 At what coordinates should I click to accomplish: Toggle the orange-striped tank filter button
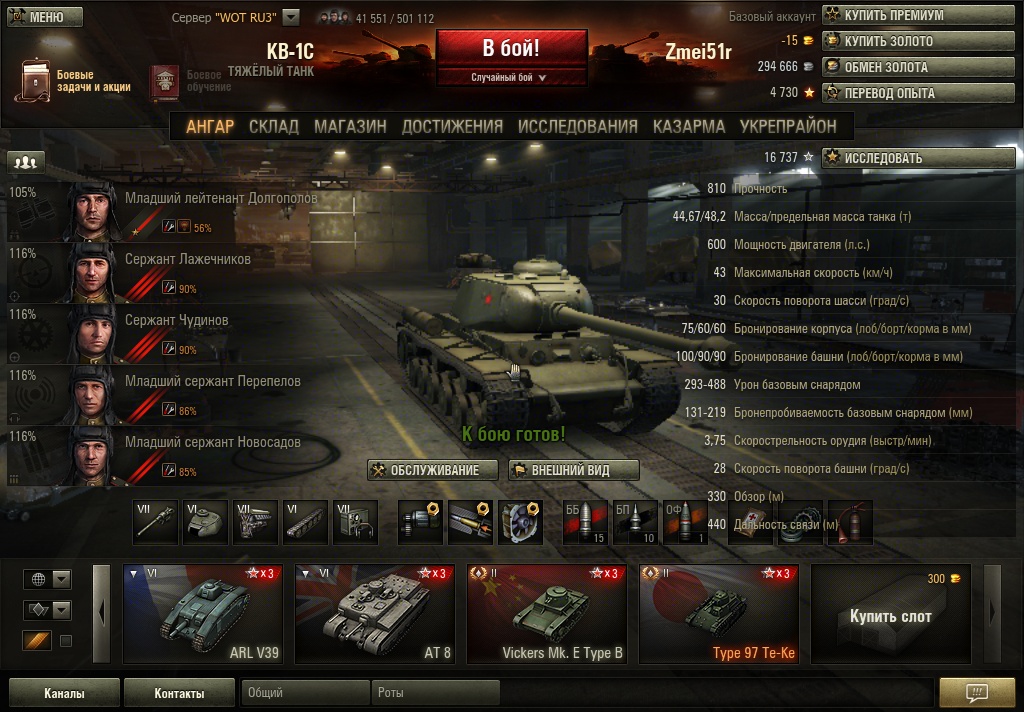(x=37, y=641)
